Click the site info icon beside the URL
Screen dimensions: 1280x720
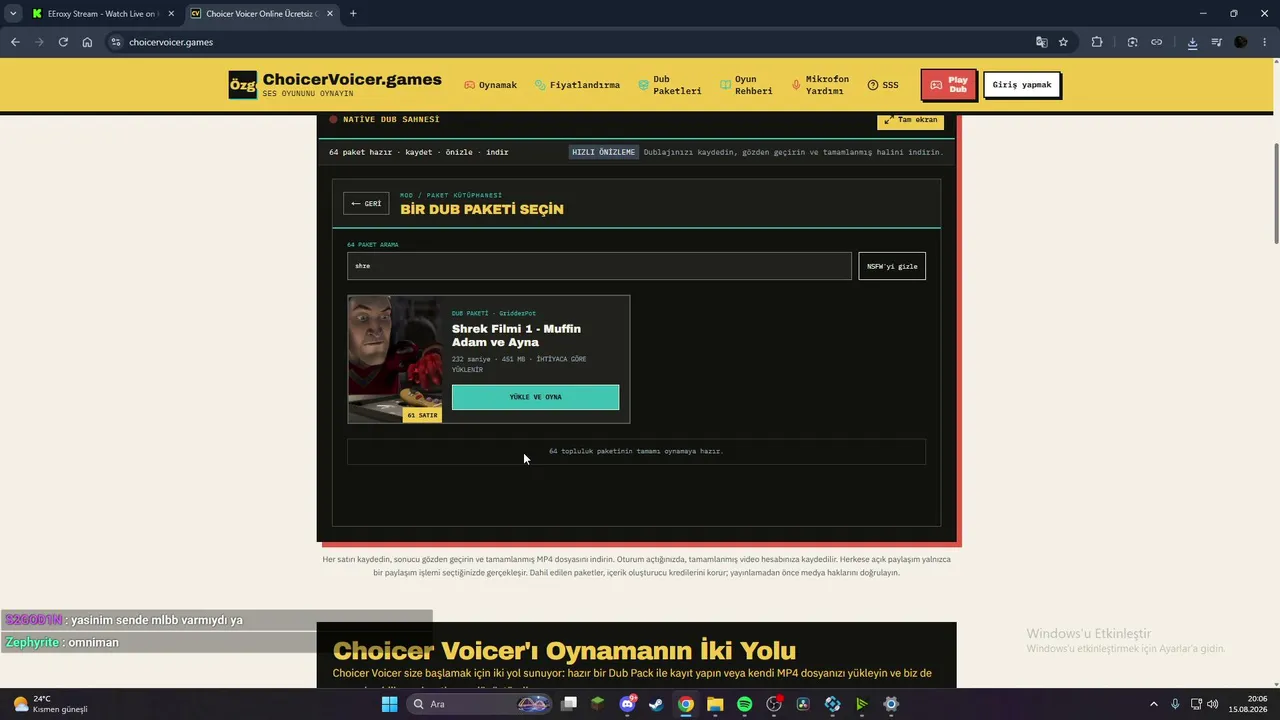point(116,42)
